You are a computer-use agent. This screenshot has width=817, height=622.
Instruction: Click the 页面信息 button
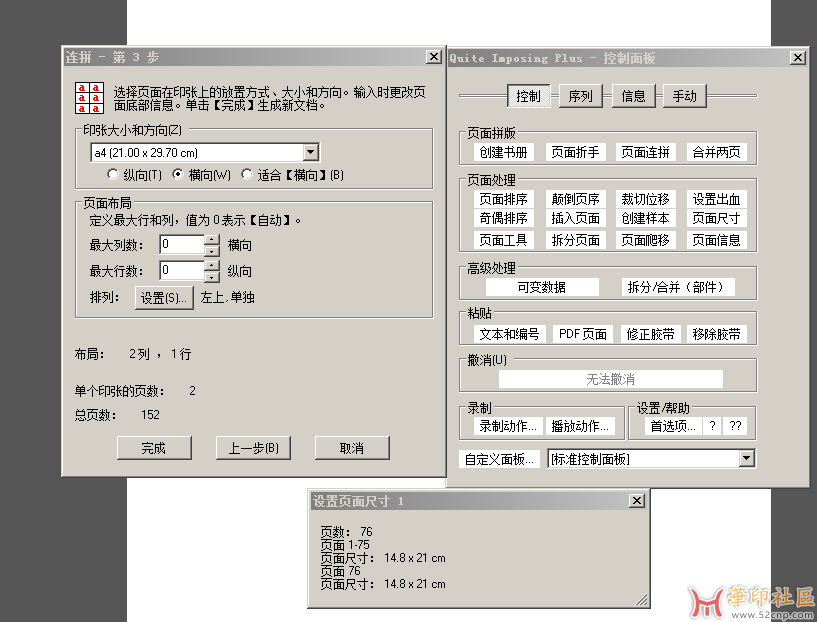pyautogui.click(x=716, y=240)
